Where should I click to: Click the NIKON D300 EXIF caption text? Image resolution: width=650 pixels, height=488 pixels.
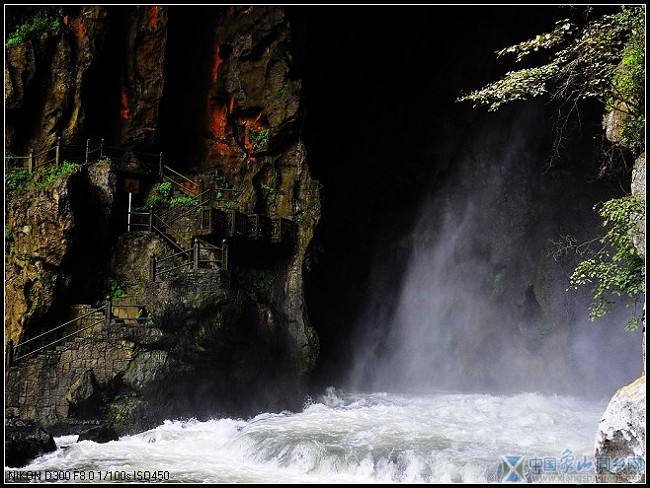88,476
